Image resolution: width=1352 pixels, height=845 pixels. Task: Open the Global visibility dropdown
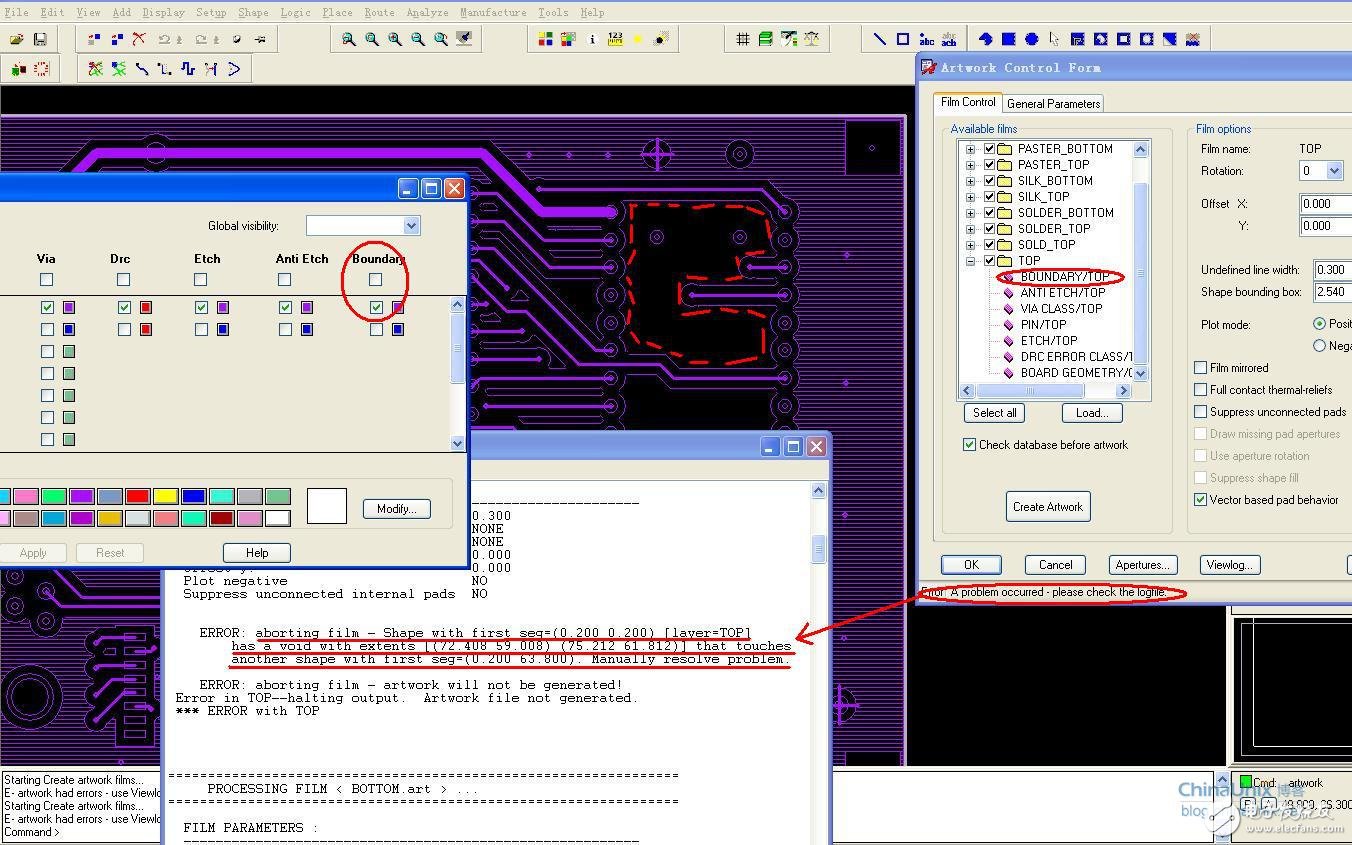point(410,226)
